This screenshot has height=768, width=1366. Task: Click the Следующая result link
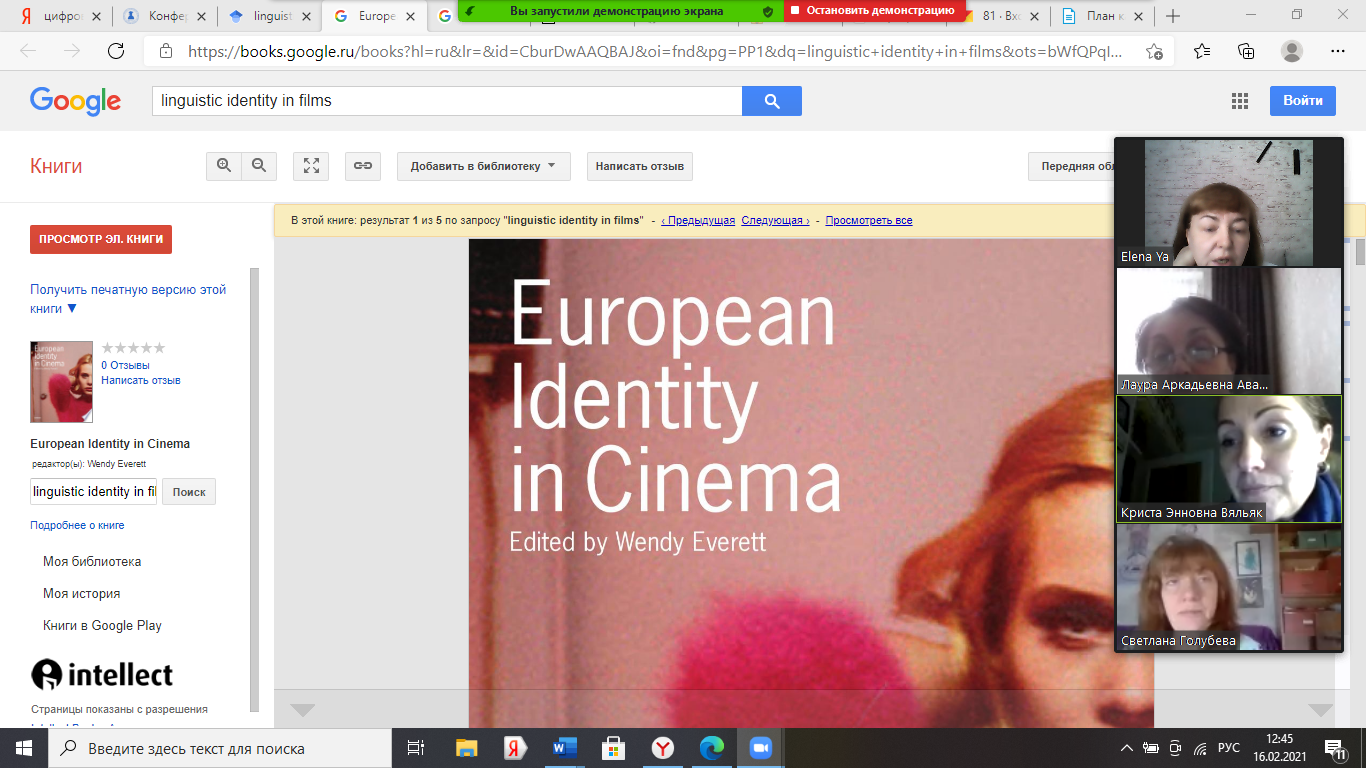click(775, 220)
